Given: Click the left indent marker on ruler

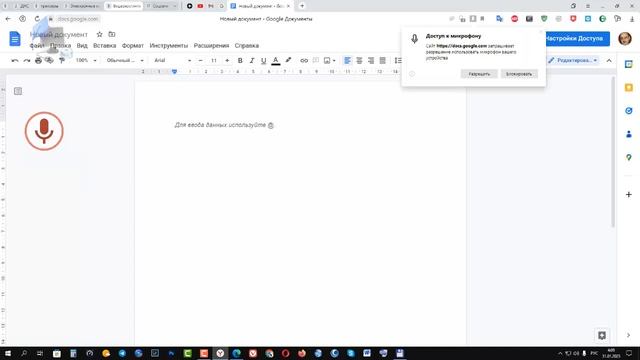Looking at the screenshot, I should click(174, 72).
